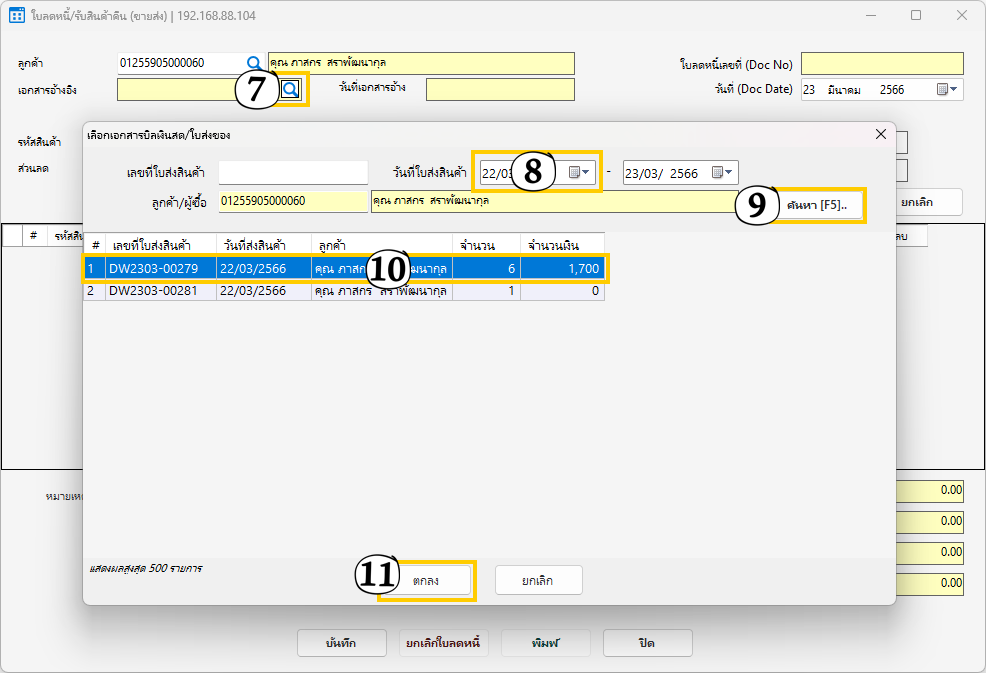Viewport: 986px width, 673px height.
Task: Open the end delivery date calendar picker
Action: (x=723, y=173)
